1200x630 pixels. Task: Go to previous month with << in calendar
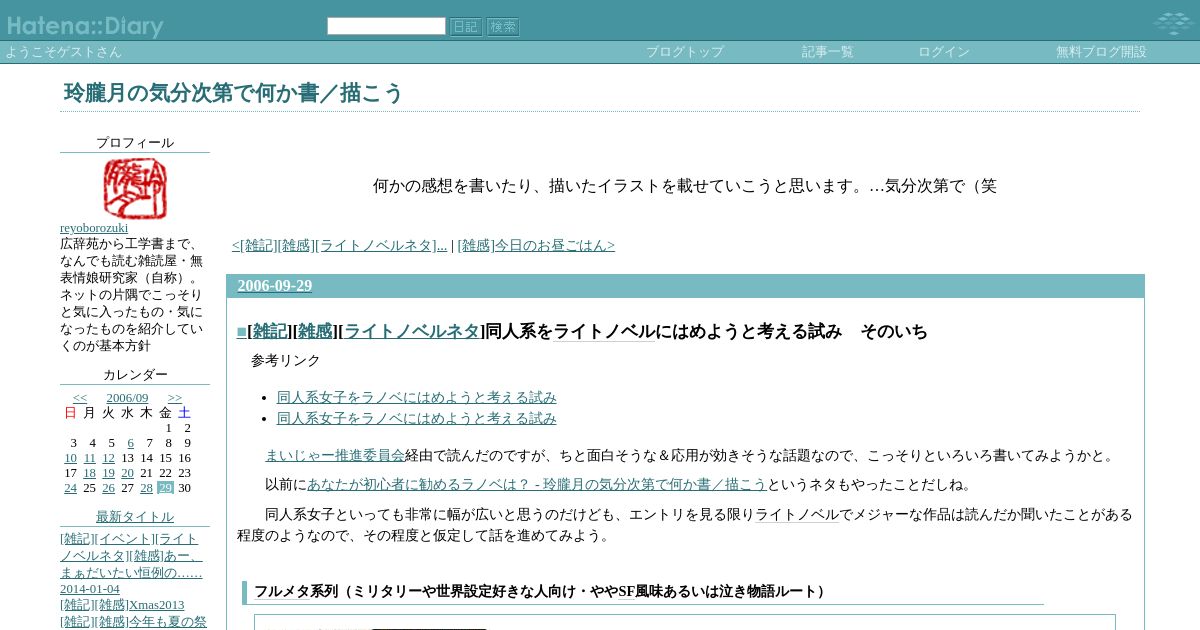[80, 398]
